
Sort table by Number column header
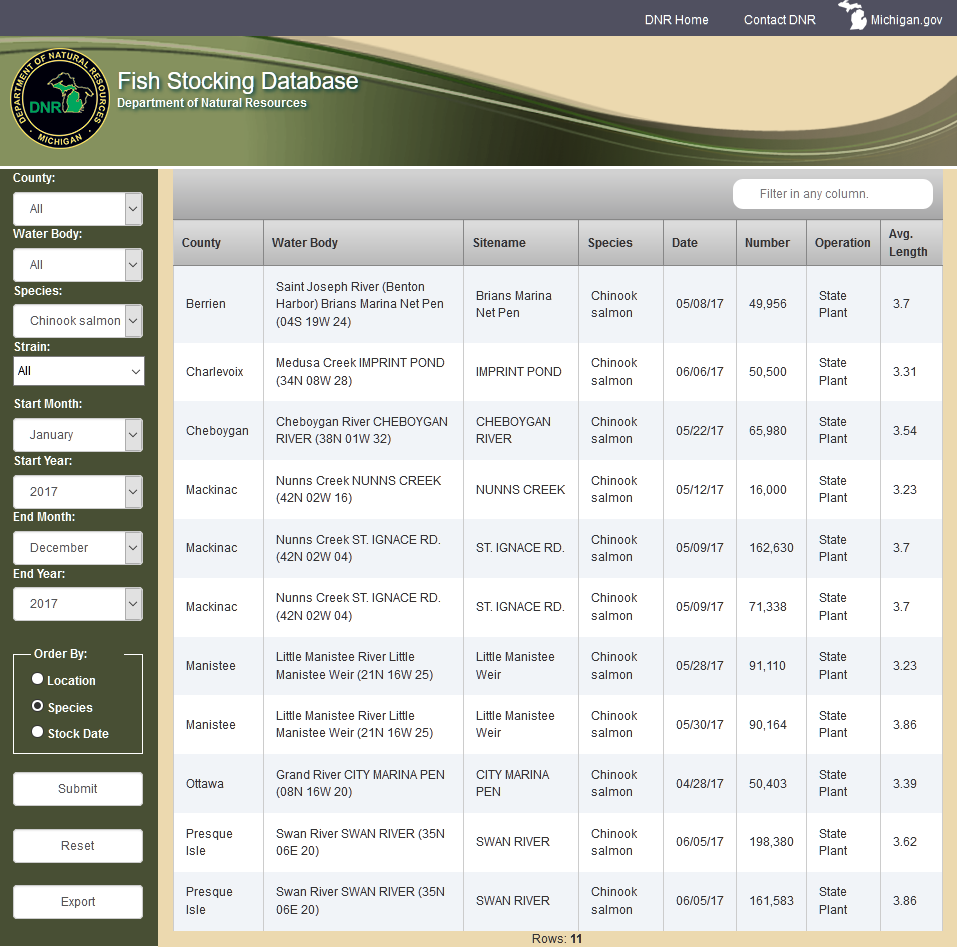click(767, 243)
